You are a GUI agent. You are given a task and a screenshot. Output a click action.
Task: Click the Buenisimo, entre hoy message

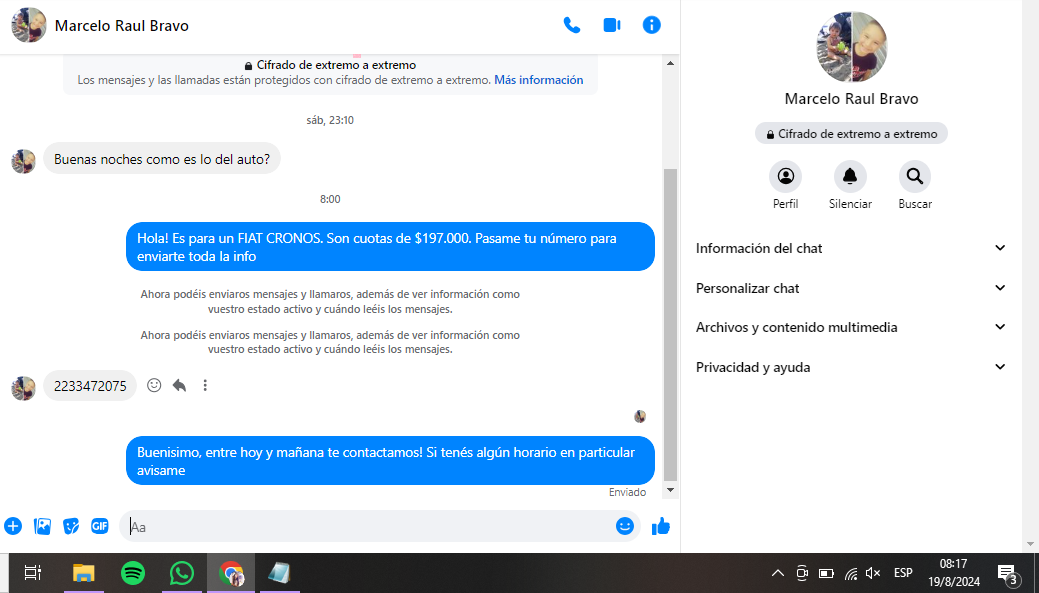point(390,460)
